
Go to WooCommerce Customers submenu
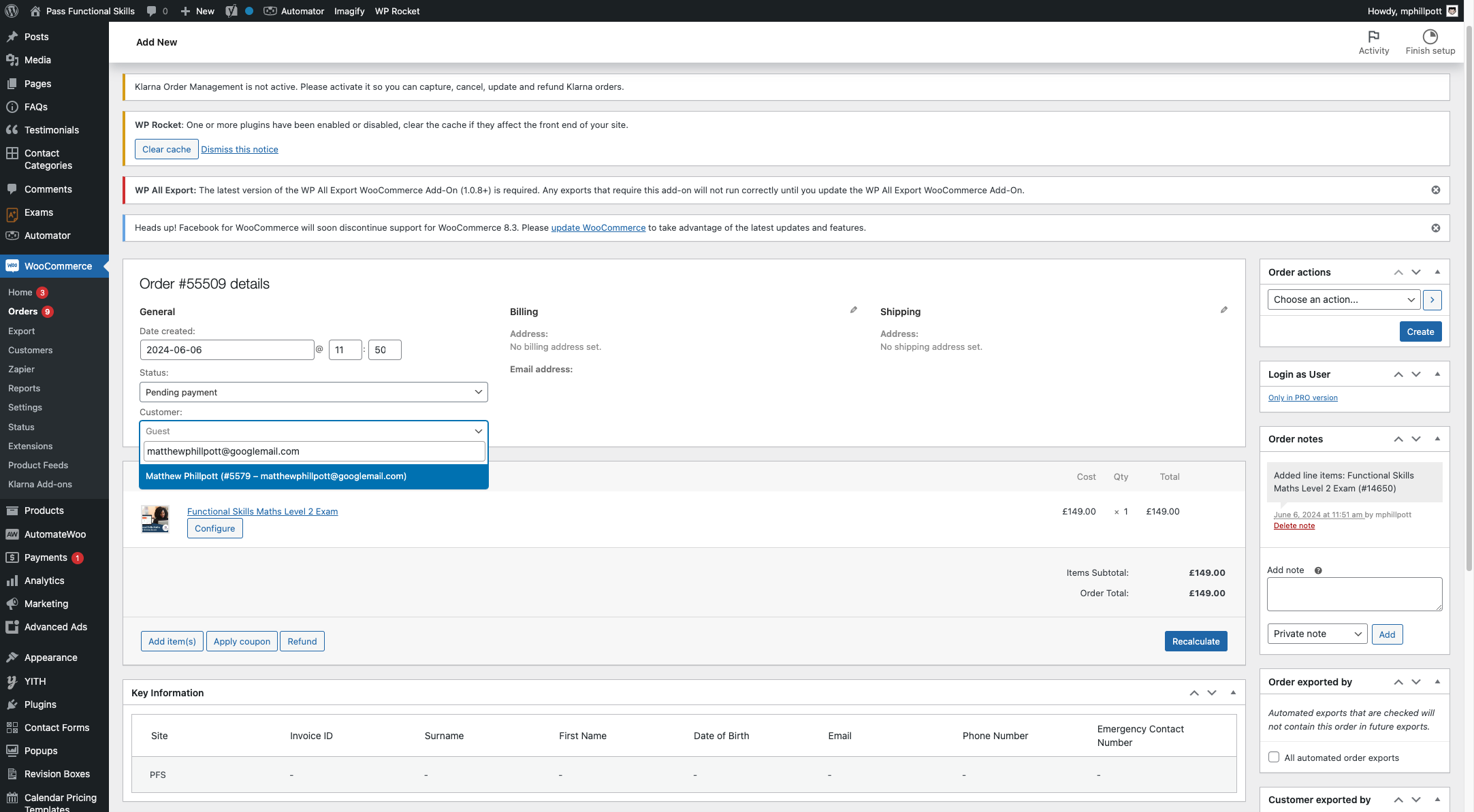point(30,350)
